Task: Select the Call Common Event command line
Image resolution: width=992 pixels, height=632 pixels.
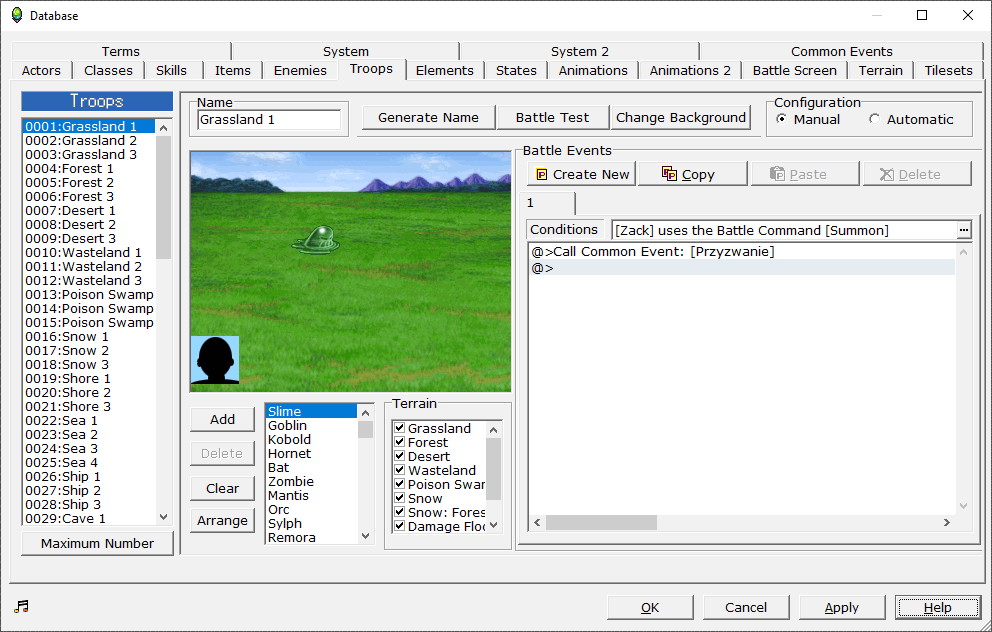Action: click(x=742, y=251)
